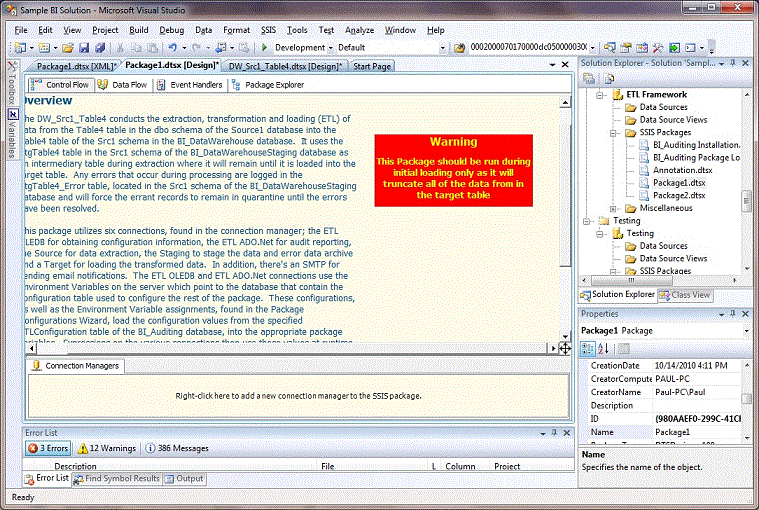Open the Default platform dropdown

click(442, 48)
